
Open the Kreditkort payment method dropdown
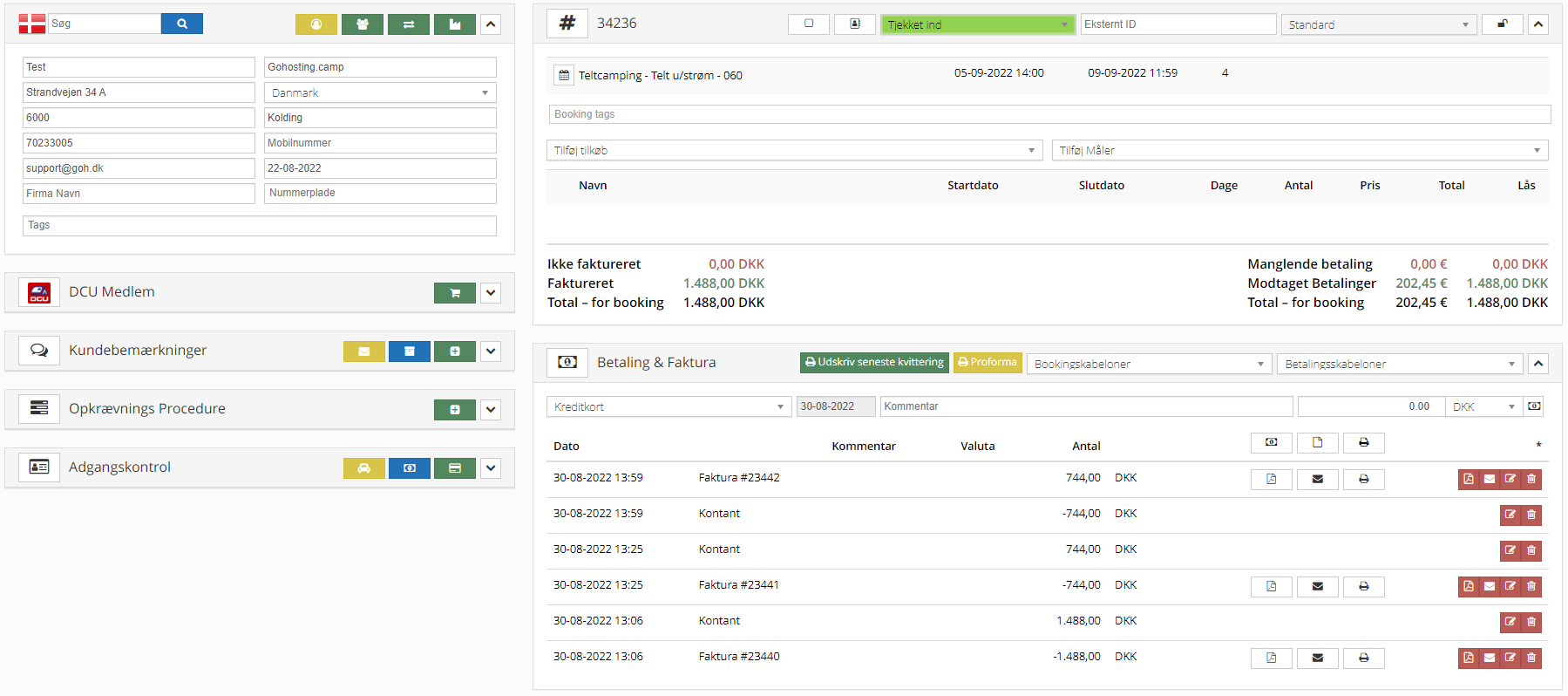(x=669, y=406)
